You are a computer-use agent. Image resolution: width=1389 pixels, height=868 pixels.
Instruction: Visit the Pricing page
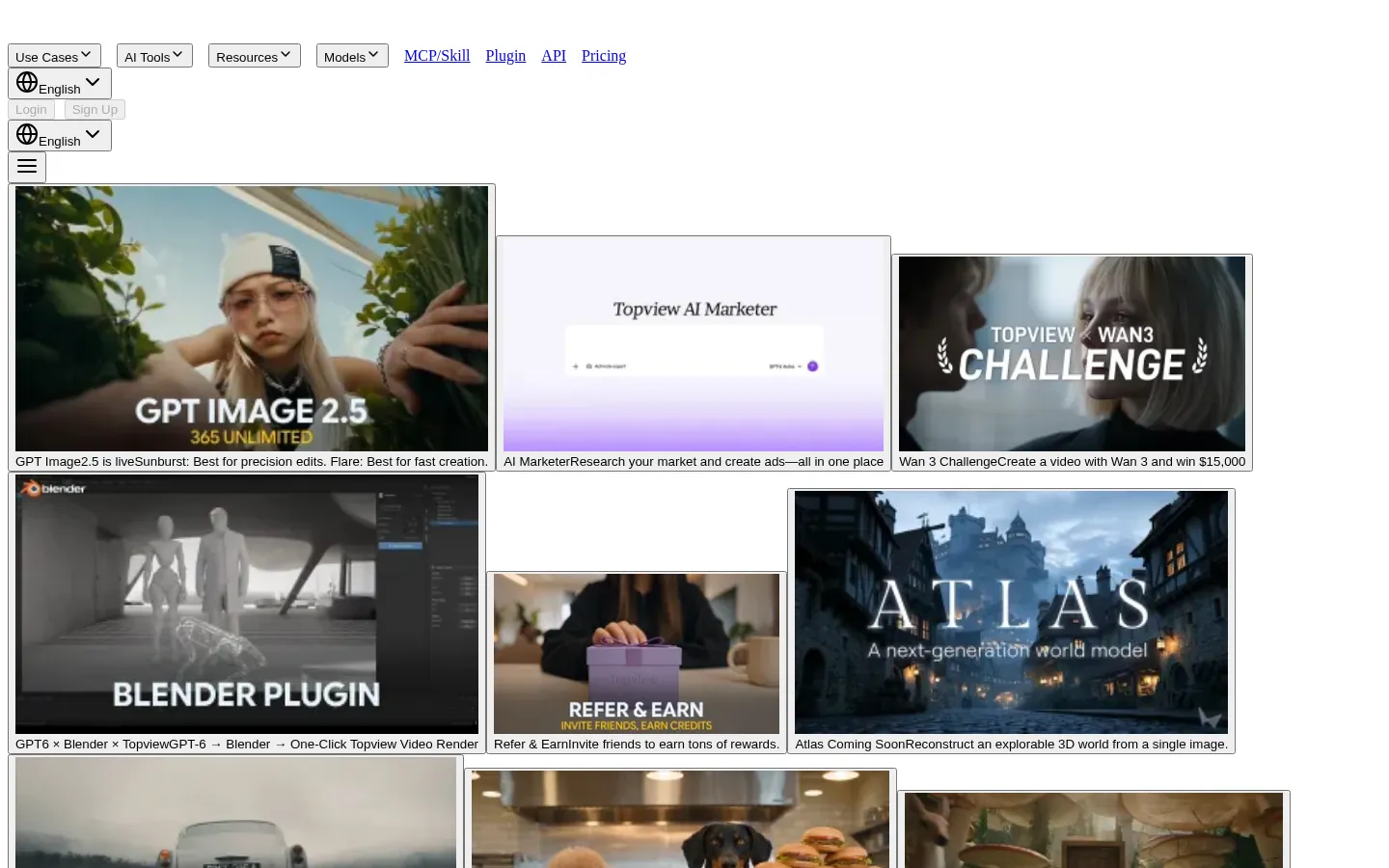pos(604,56)
